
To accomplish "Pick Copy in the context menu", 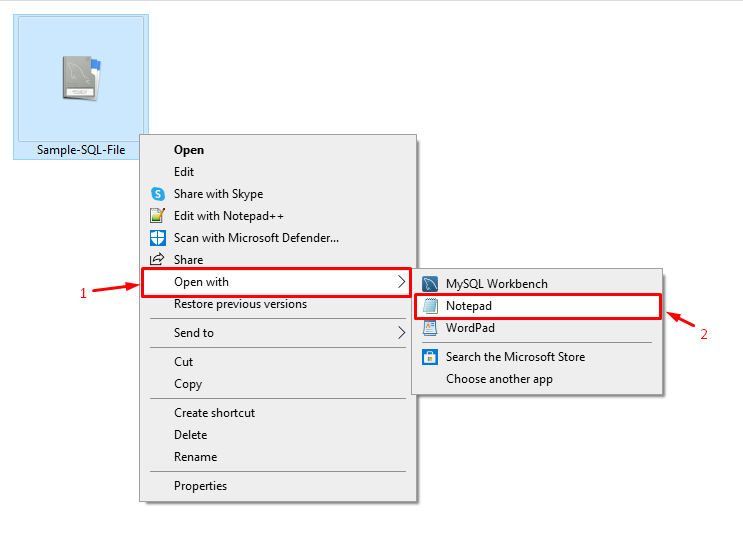I will [188, 384].
